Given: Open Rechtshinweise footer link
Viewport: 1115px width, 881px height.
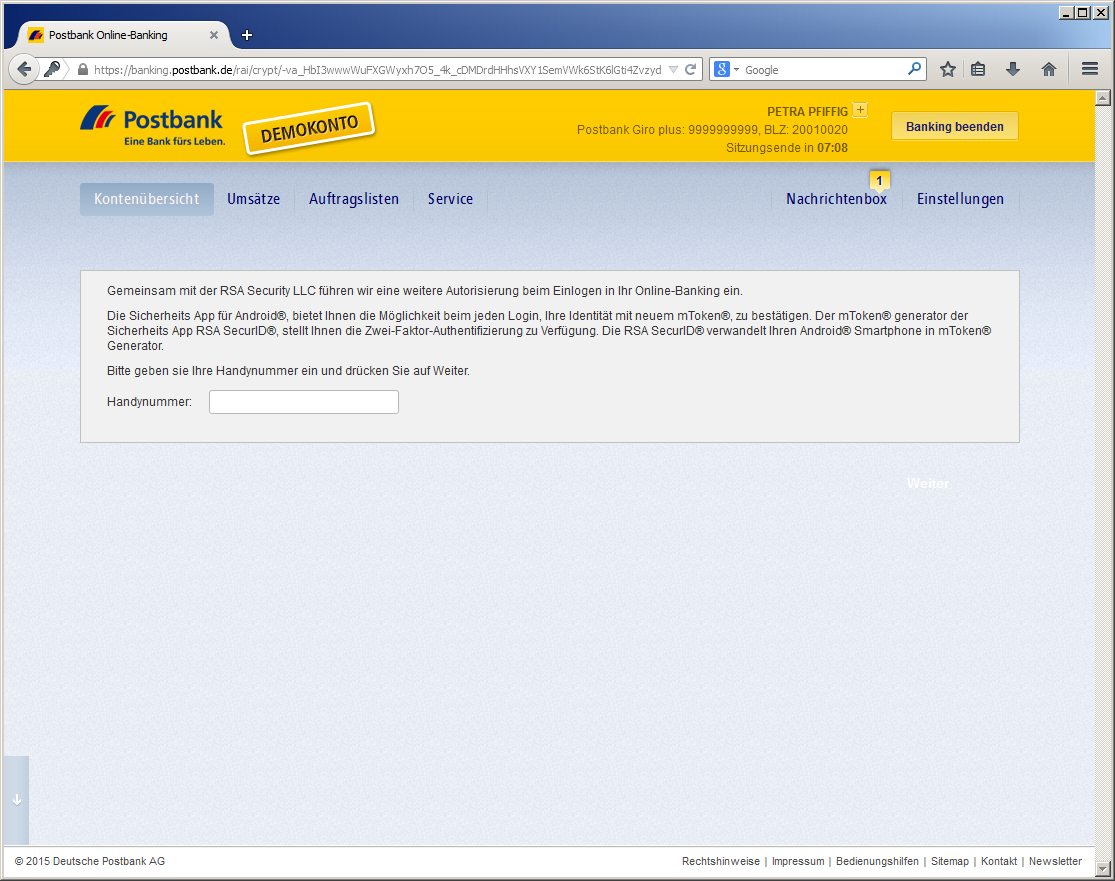Looking at the screenshot, I should tap(720, 861).
